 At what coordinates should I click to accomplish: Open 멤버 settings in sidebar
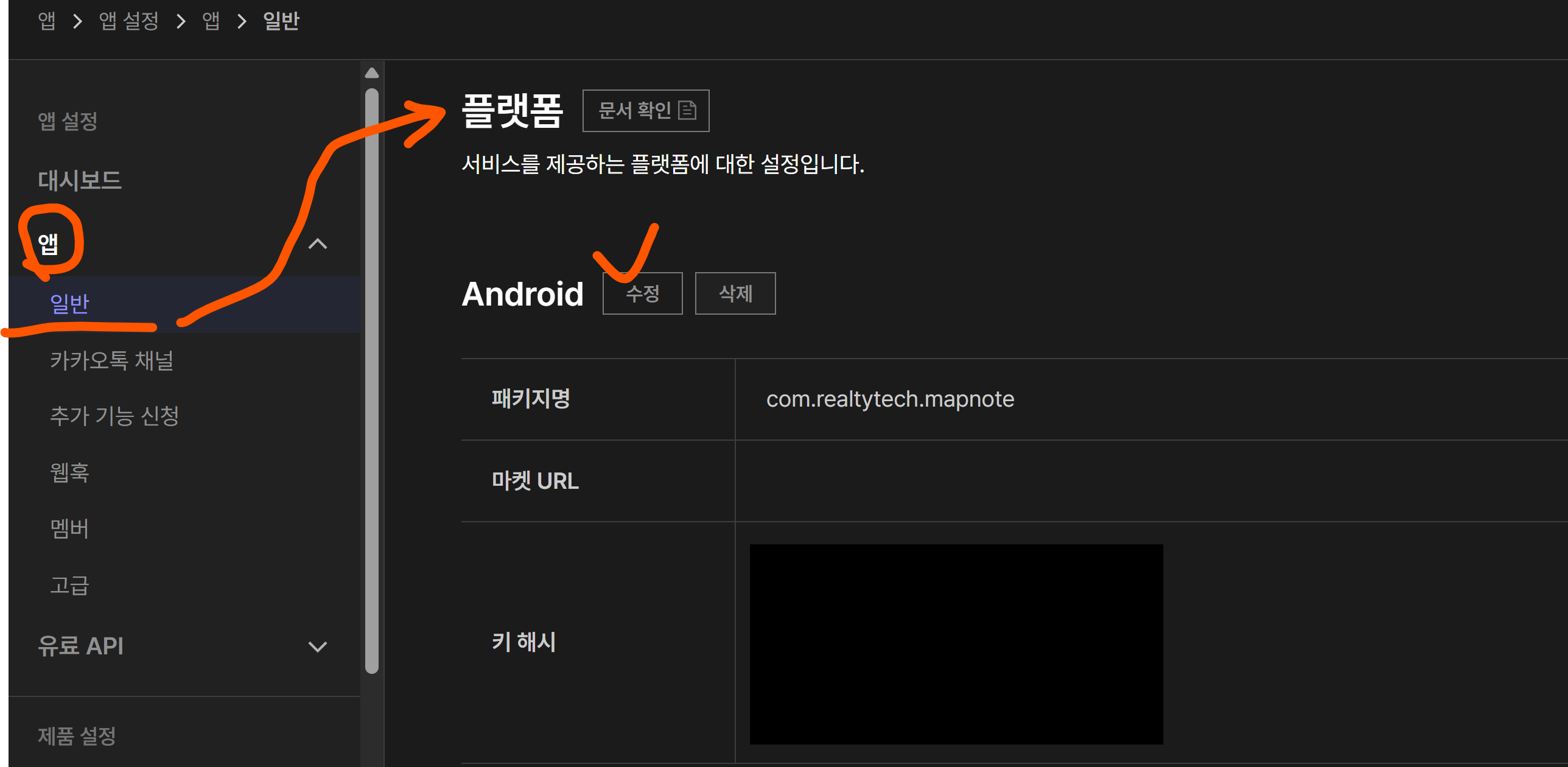click(x=69, y=528)
